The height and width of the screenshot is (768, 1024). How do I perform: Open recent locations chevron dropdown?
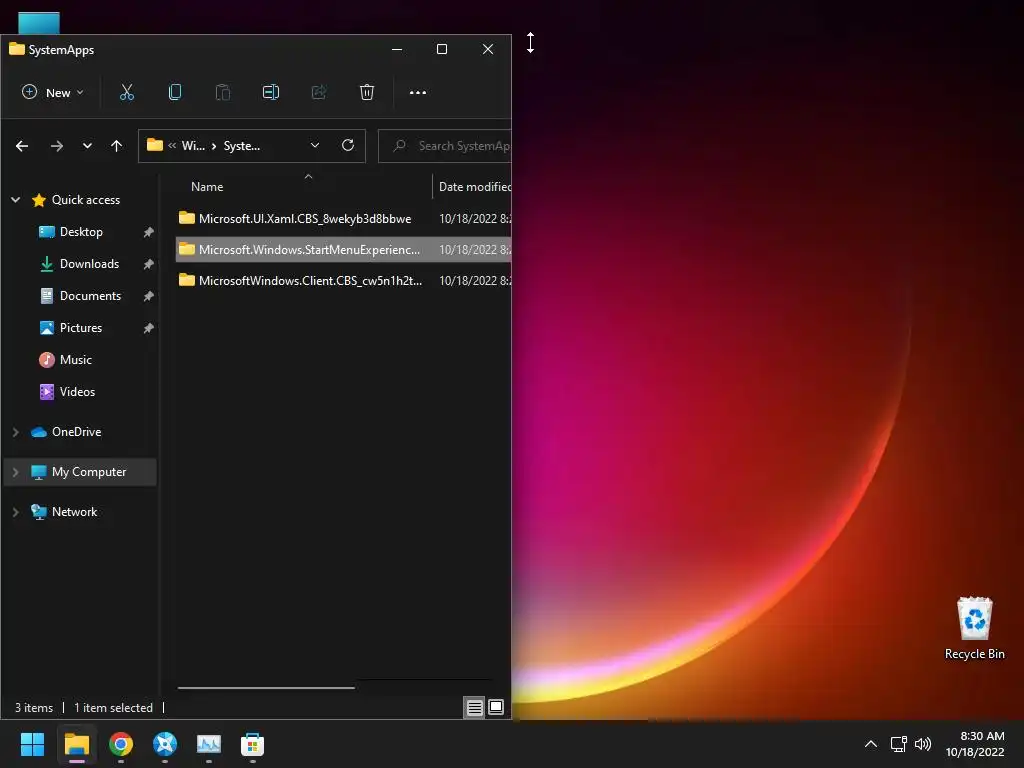click(x=88, y=146)
